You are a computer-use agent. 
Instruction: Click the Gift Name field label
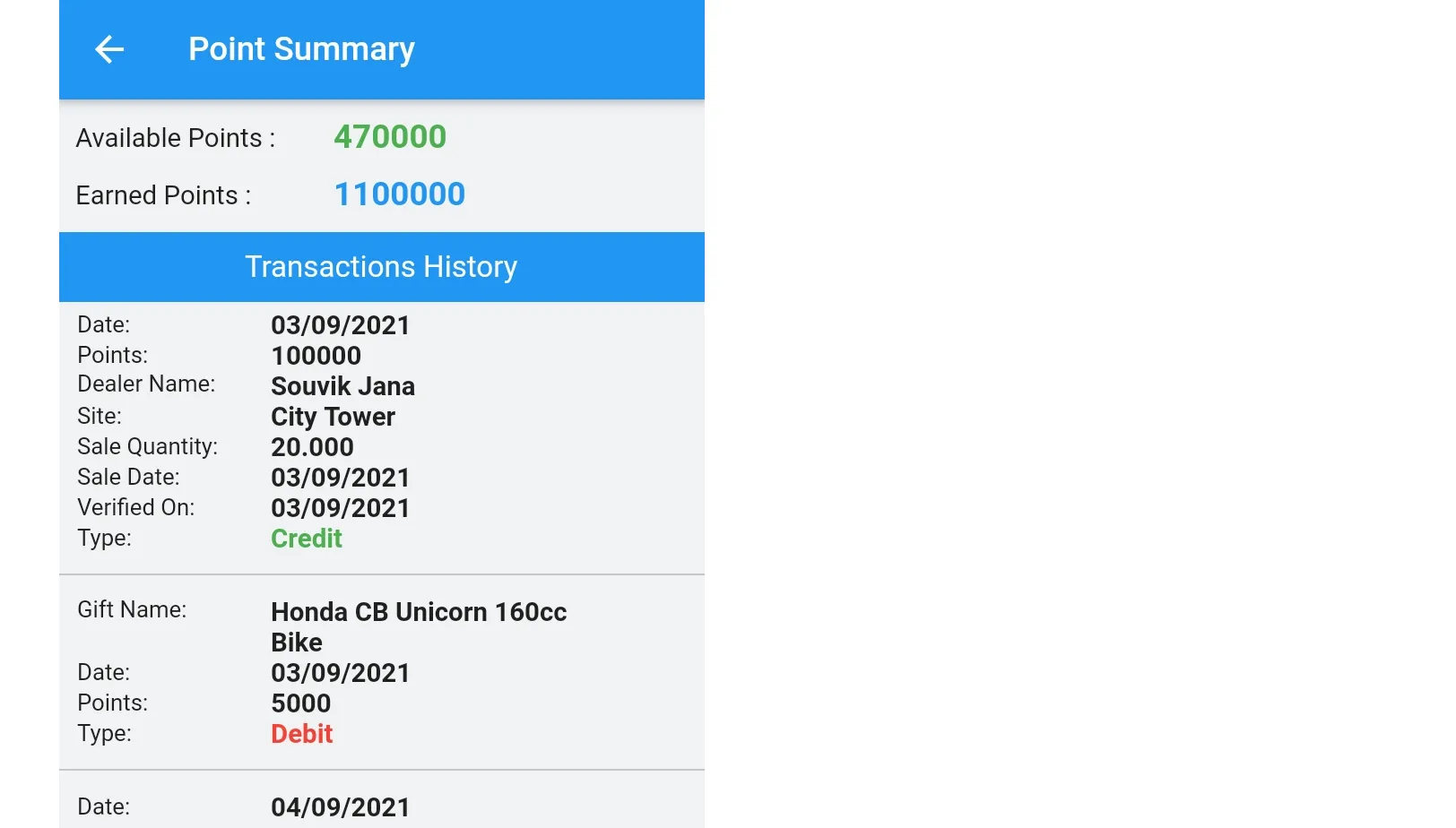(131, 609)
